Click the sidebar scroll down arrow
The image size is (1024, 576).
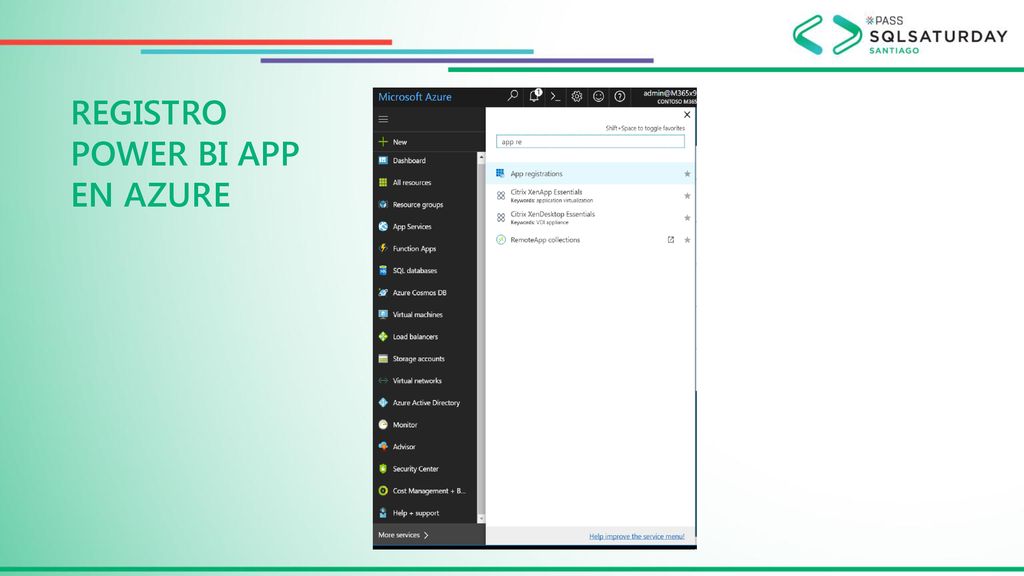coord(481,519)
